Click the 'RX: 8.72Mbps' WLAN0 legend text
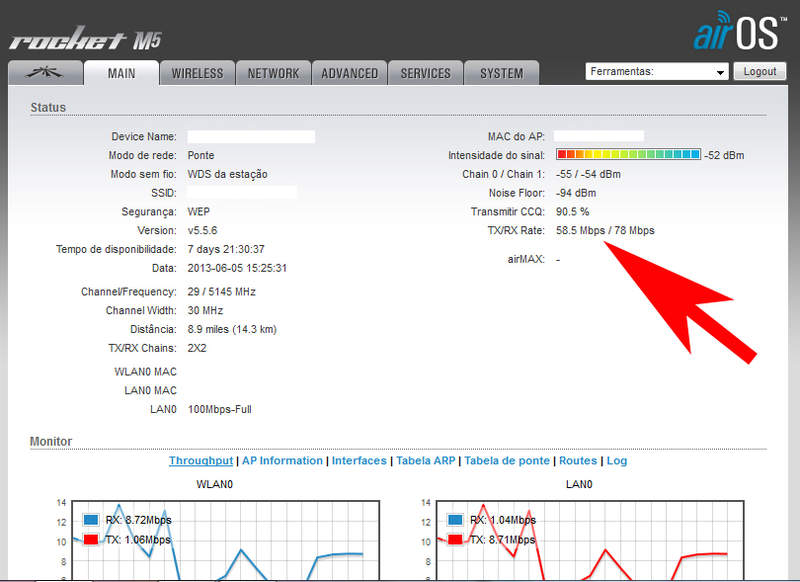 (139, 520)
